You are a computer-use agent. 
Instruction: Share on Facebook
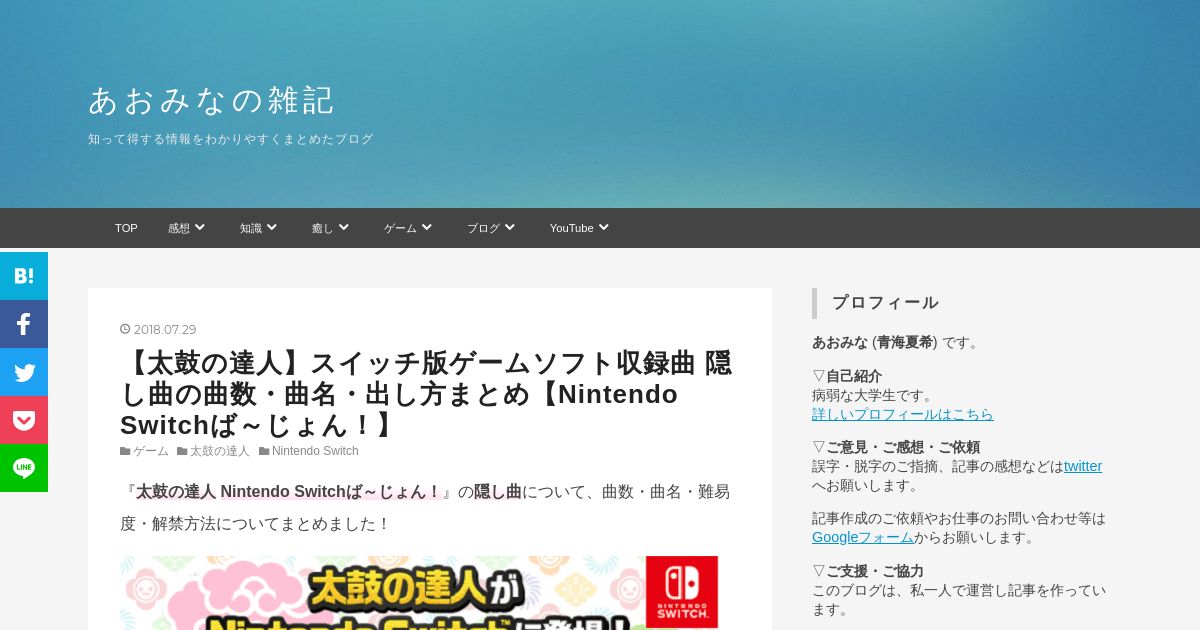coord(24,324)
